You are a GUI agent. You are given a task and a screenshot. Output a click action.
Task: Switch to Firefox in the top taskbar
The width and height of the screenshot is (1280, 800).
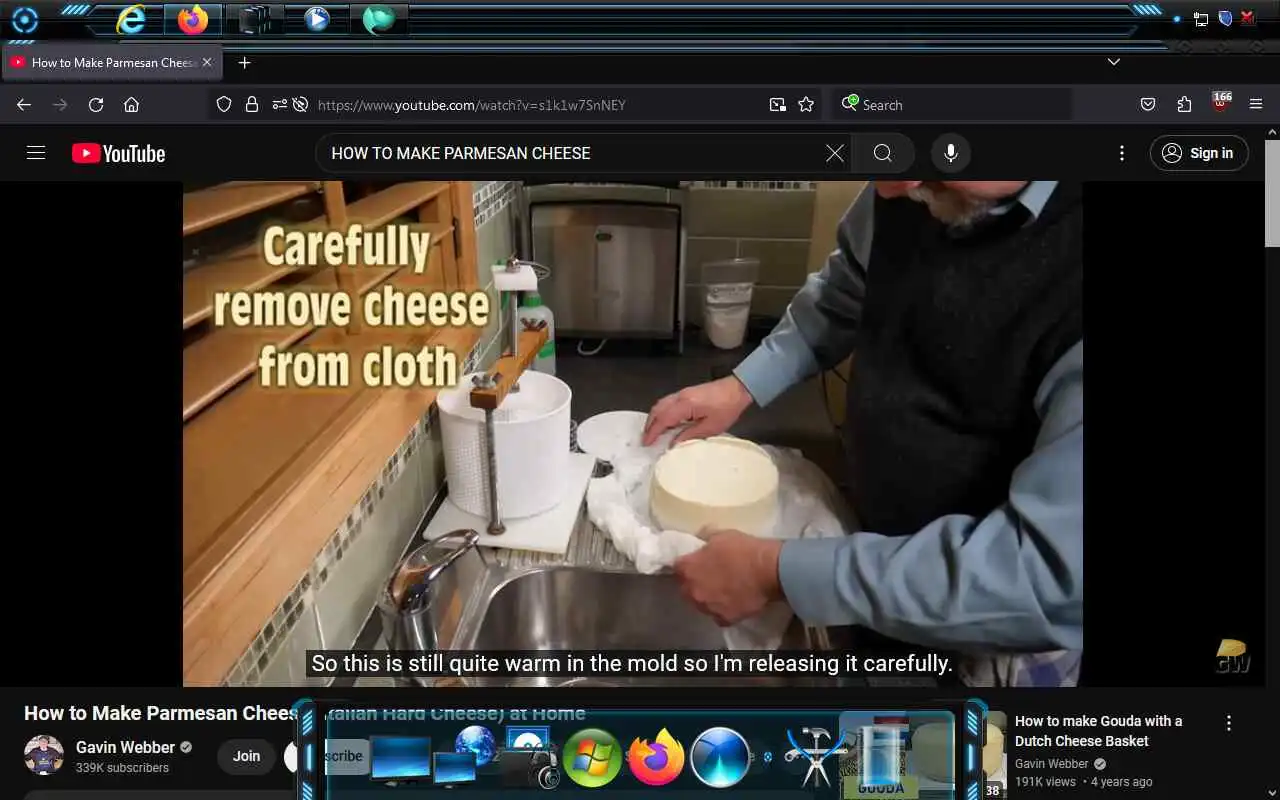click(x=193, y=19)
